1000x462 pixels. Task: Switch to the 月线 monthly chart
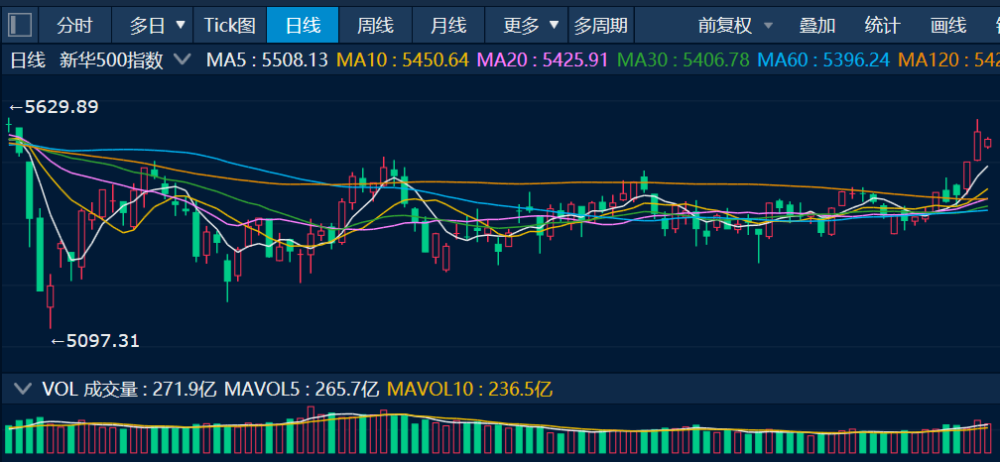coord(448,25)
